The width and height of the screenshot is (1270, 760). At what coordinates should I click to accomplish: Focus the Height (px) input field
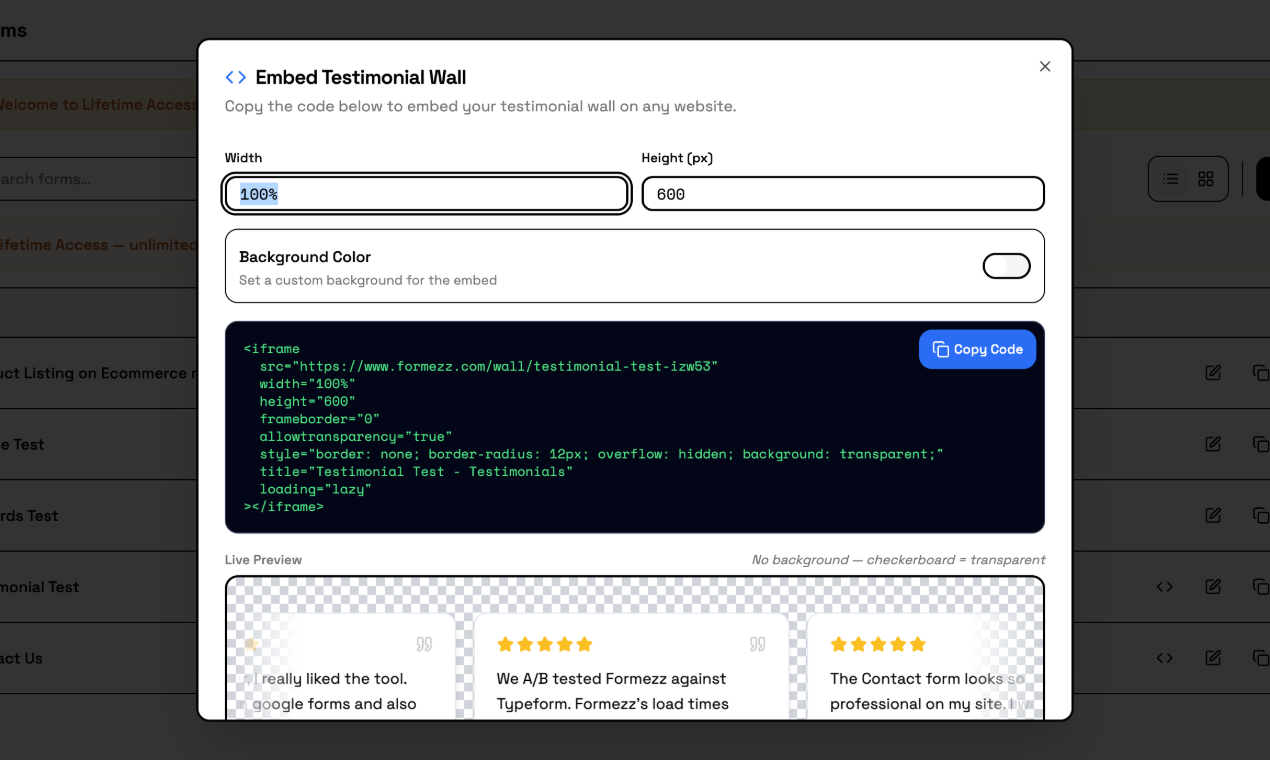tap(842, 193)
